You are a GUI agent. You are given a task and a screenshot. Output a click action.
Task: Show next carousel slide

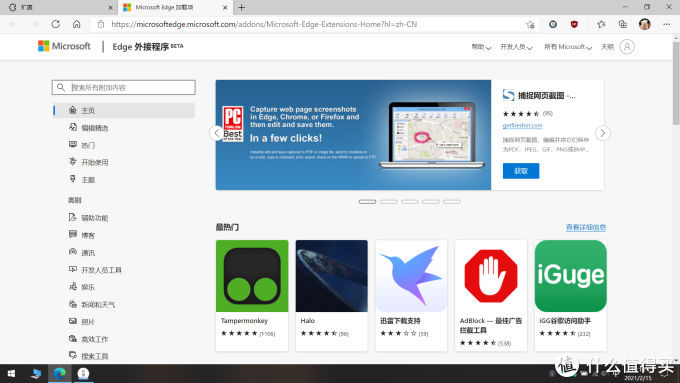point(603,133)
